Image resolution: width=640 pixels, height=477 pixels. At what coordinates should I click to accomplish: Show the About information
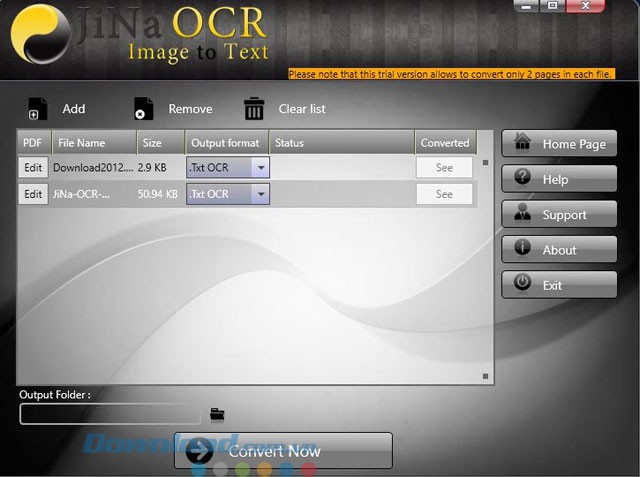559,250
